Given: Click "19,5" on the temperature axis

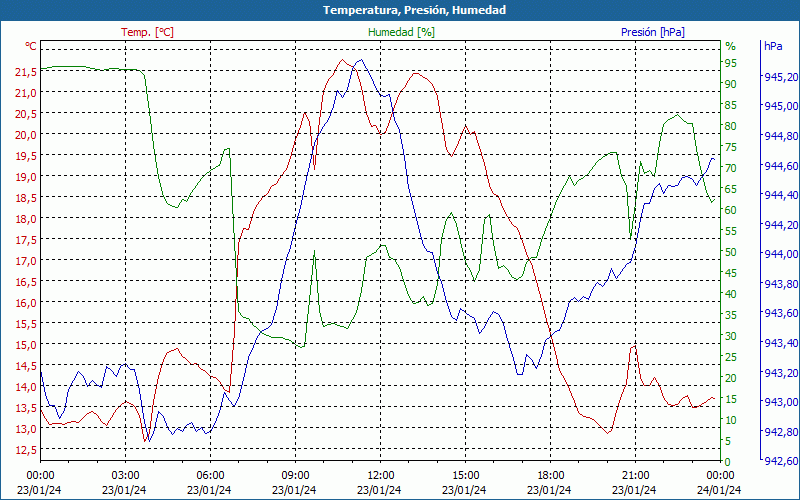Looking at the screenshot, I should tap(26, 156).
